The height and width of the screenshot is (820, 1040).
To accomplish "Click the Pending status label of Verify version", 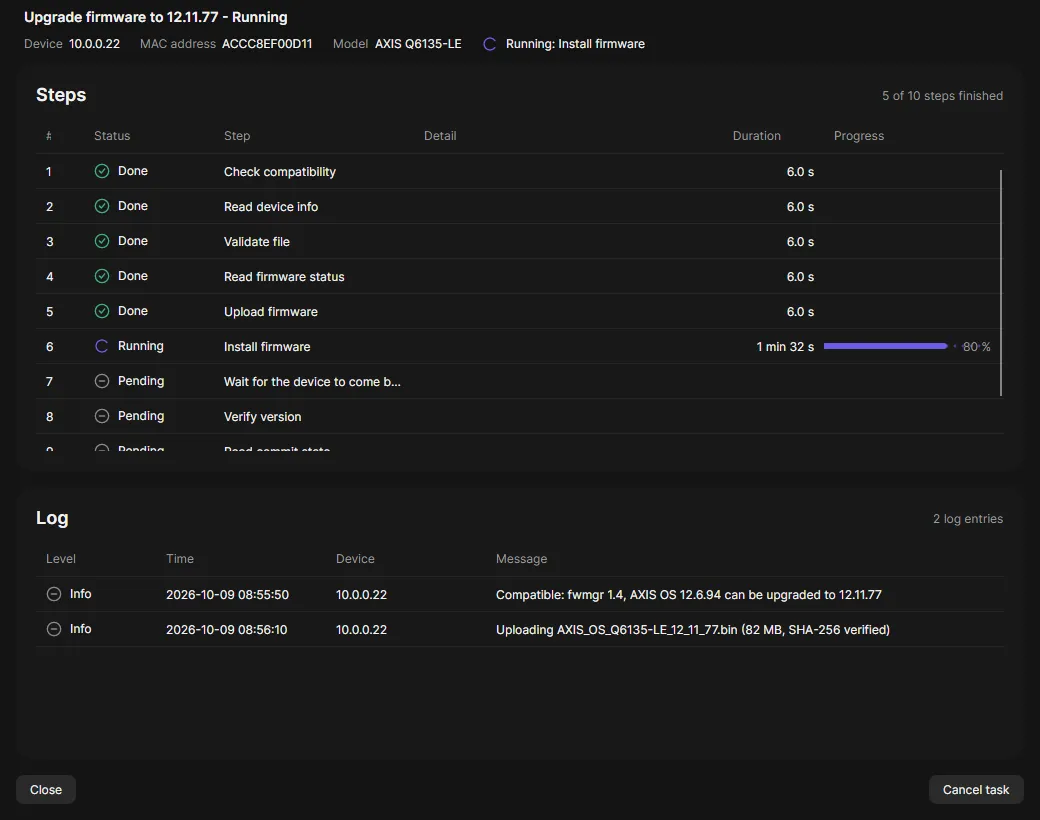I will click(141, 416).
